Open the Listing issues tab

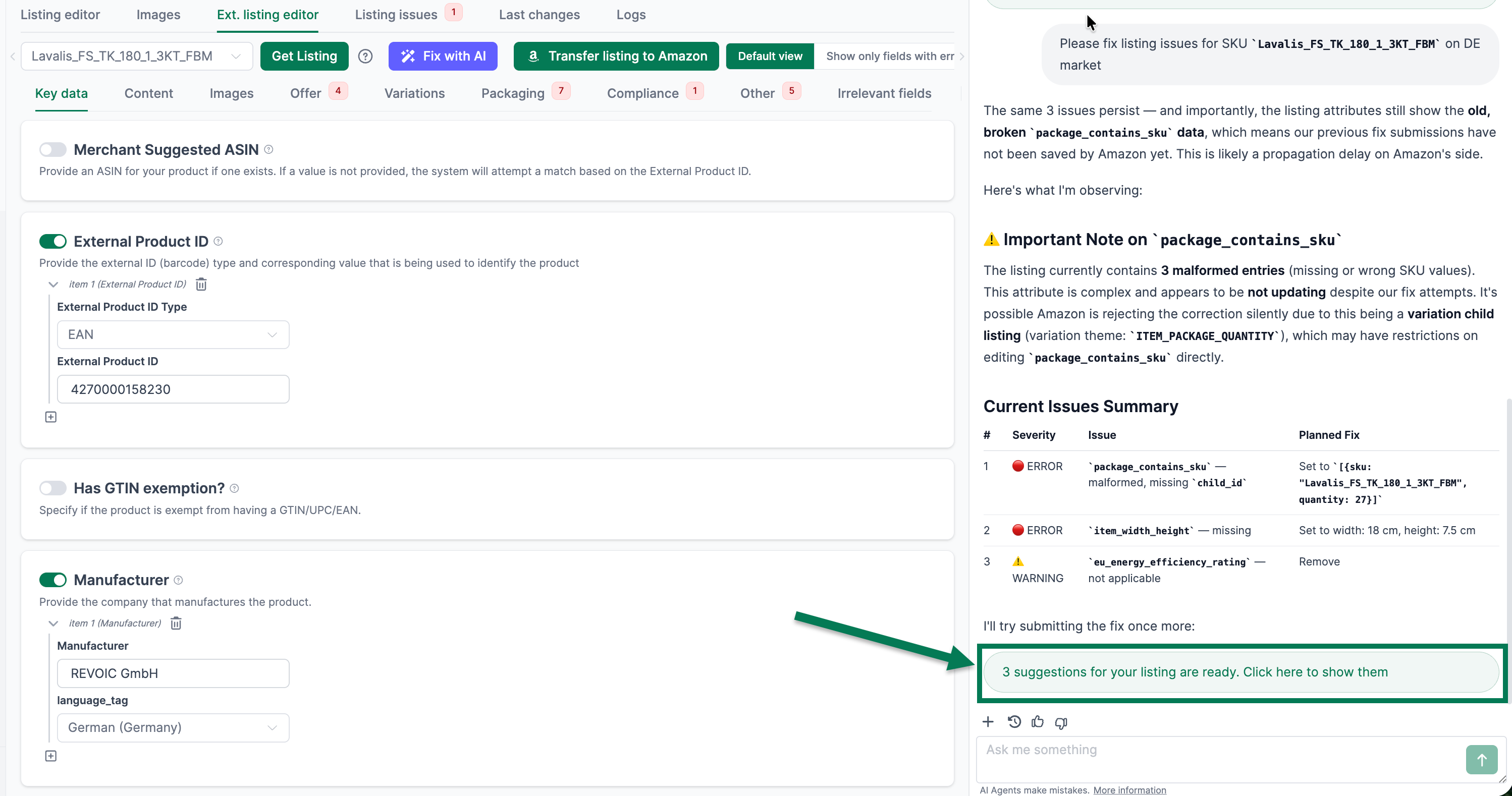[x=396, y=15]
